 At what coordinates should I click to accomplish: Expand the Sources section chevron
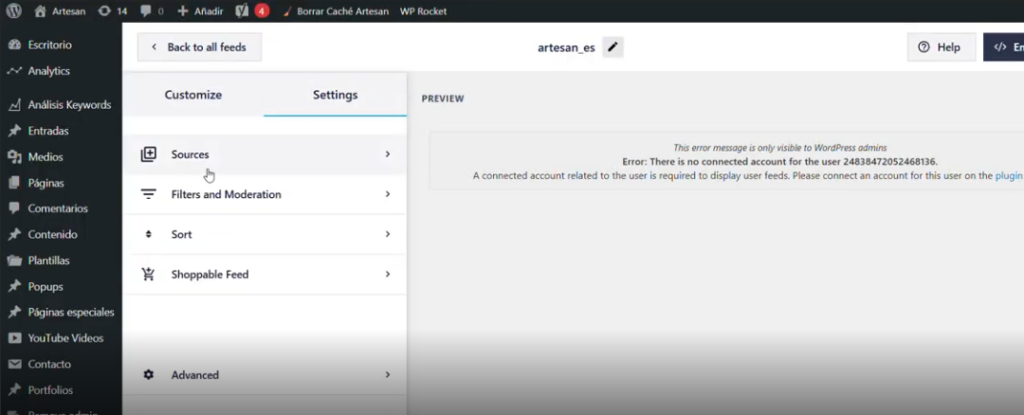click(388, 154)
